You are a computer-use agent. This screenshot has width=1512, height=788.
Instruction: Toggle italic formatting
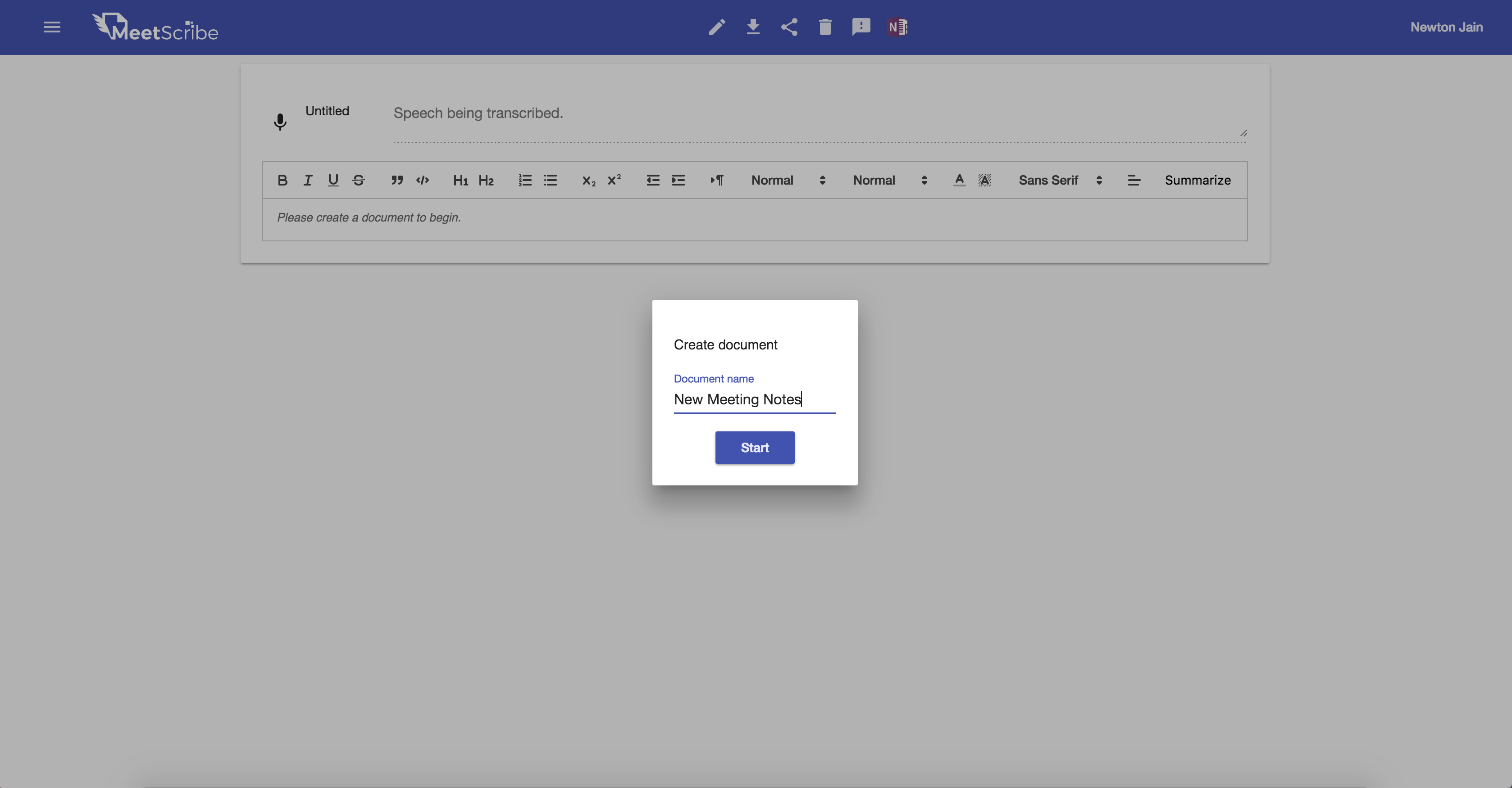308,180
